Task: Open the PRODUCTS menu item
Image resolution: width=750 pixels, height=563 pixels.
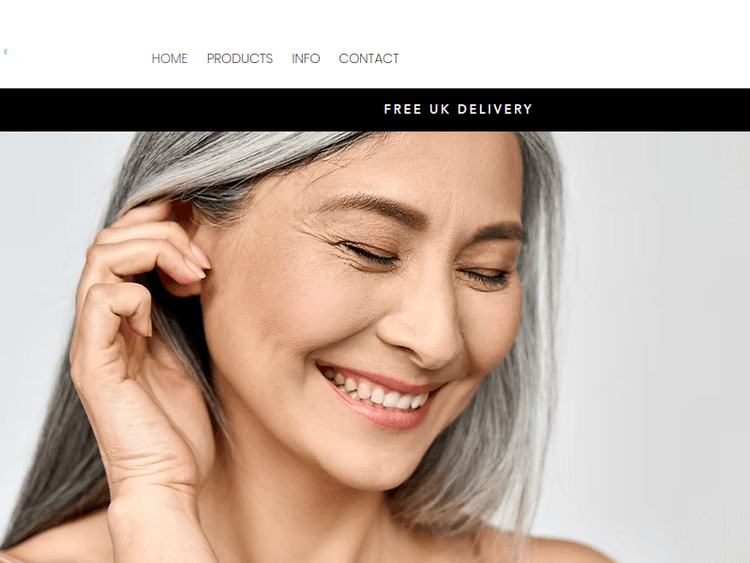Action: [240, 58]
